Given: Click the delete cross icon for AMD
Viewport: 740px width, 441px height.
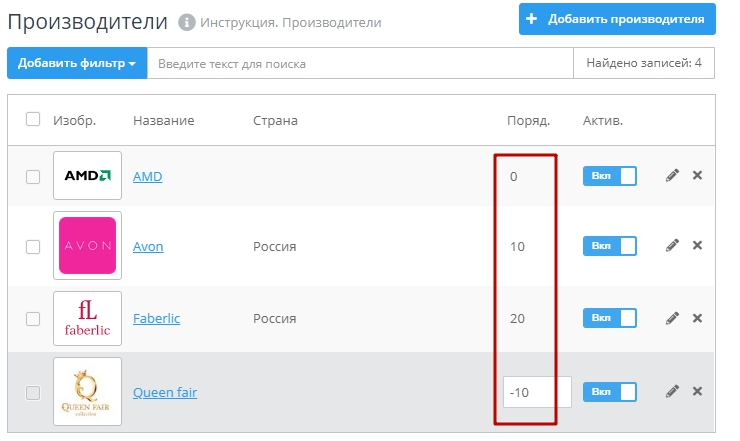Looking at the screenshot, I should point(697,176).
